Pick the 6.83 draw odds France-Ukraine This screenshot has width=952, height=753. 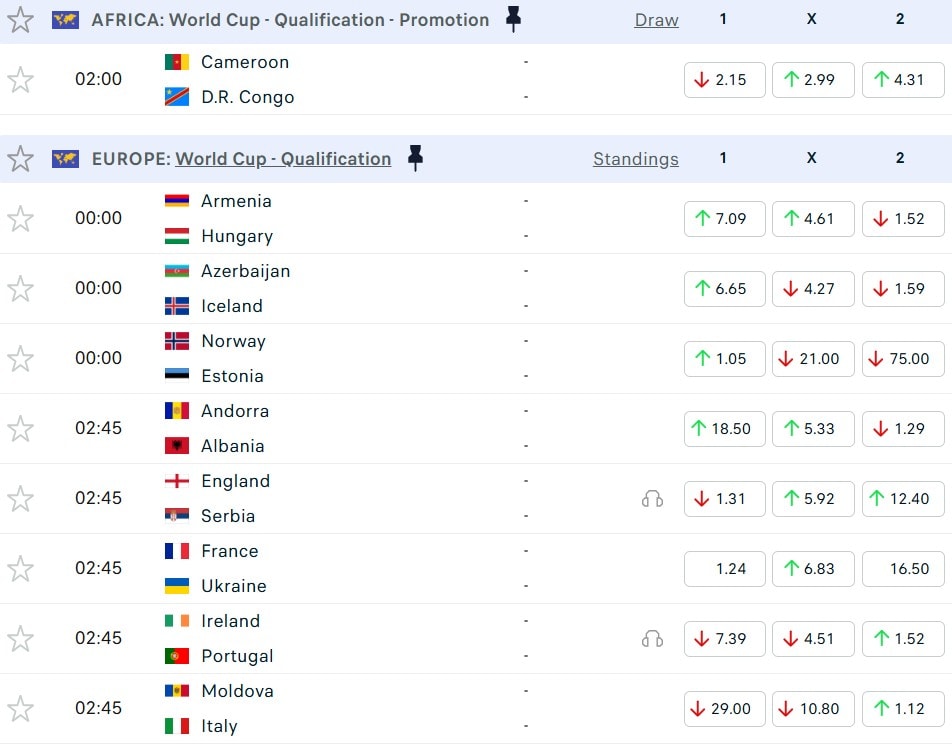pos(811,568)
